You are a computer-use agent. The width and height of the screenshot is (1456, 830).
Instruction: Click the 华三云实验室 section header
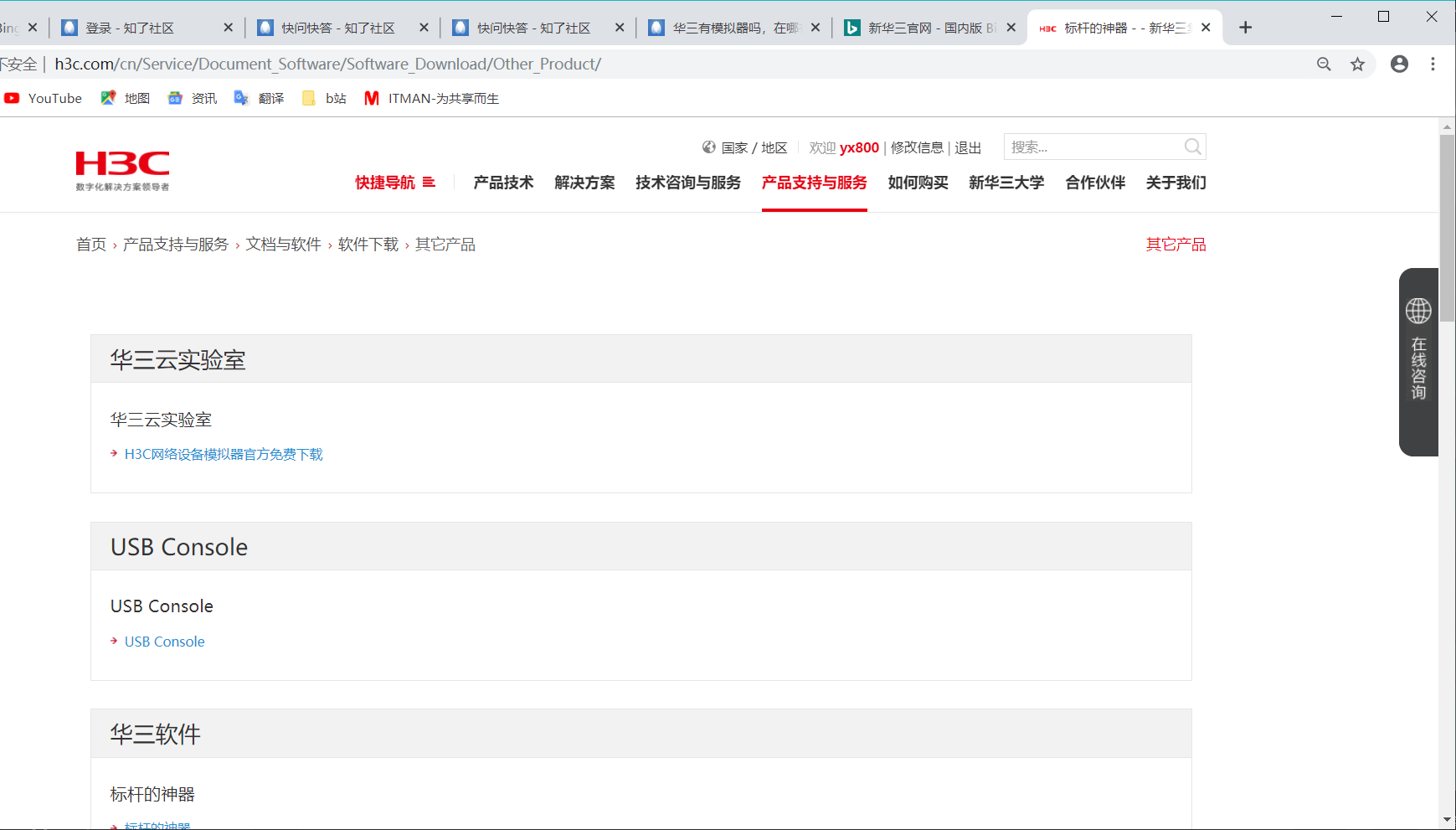[x=641, y=359]
